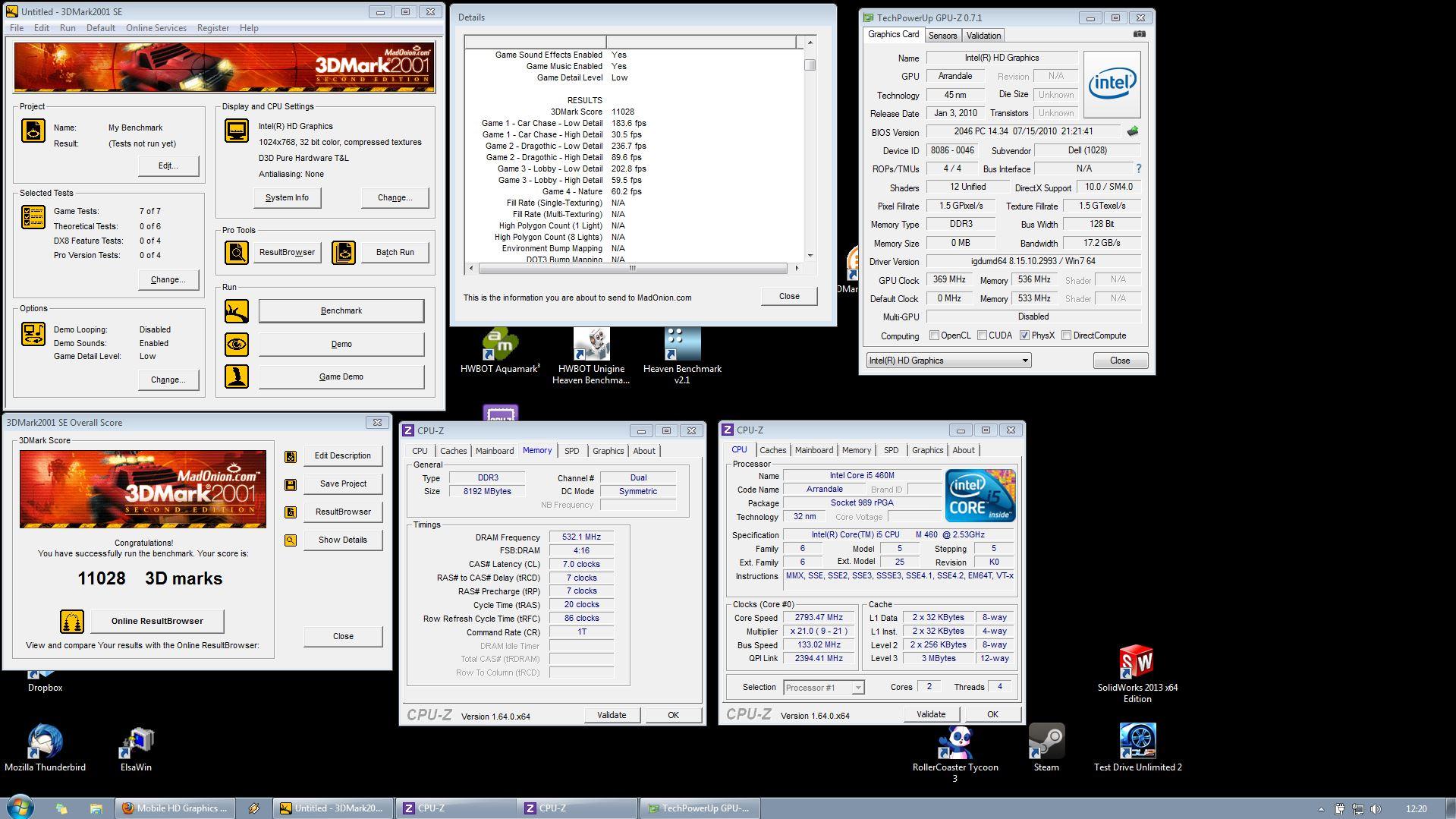
Task: Open the Default menu in 3DMark2001
Action: pyautogui.click(x=100, y=28)
